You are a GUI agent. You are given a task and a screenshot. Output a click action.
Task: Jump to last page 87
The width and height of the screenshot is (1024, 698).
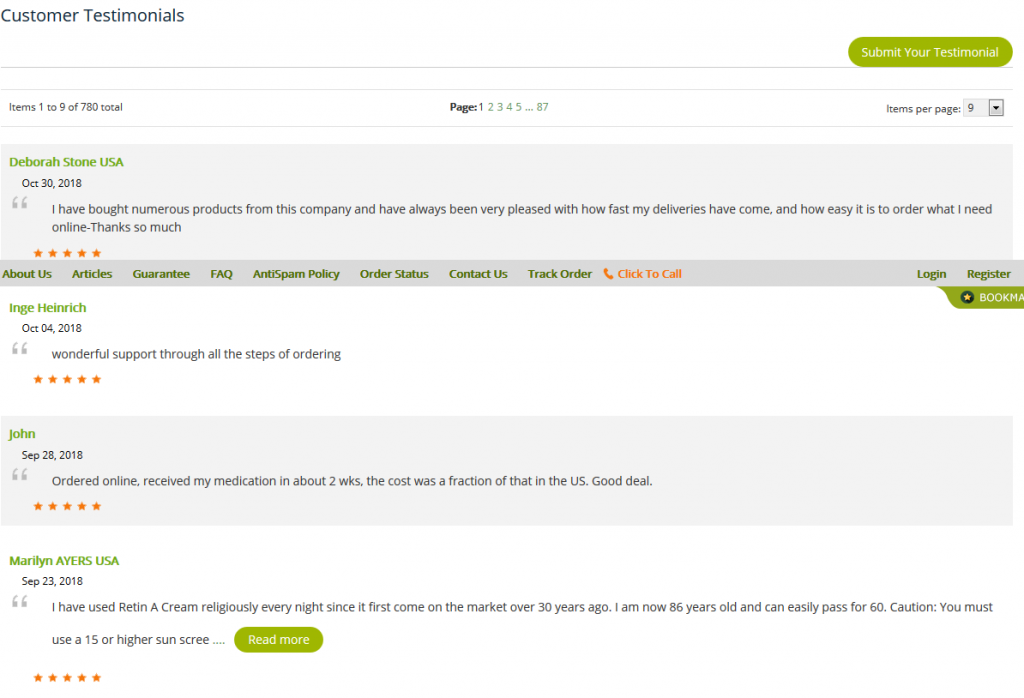[543, 107]
